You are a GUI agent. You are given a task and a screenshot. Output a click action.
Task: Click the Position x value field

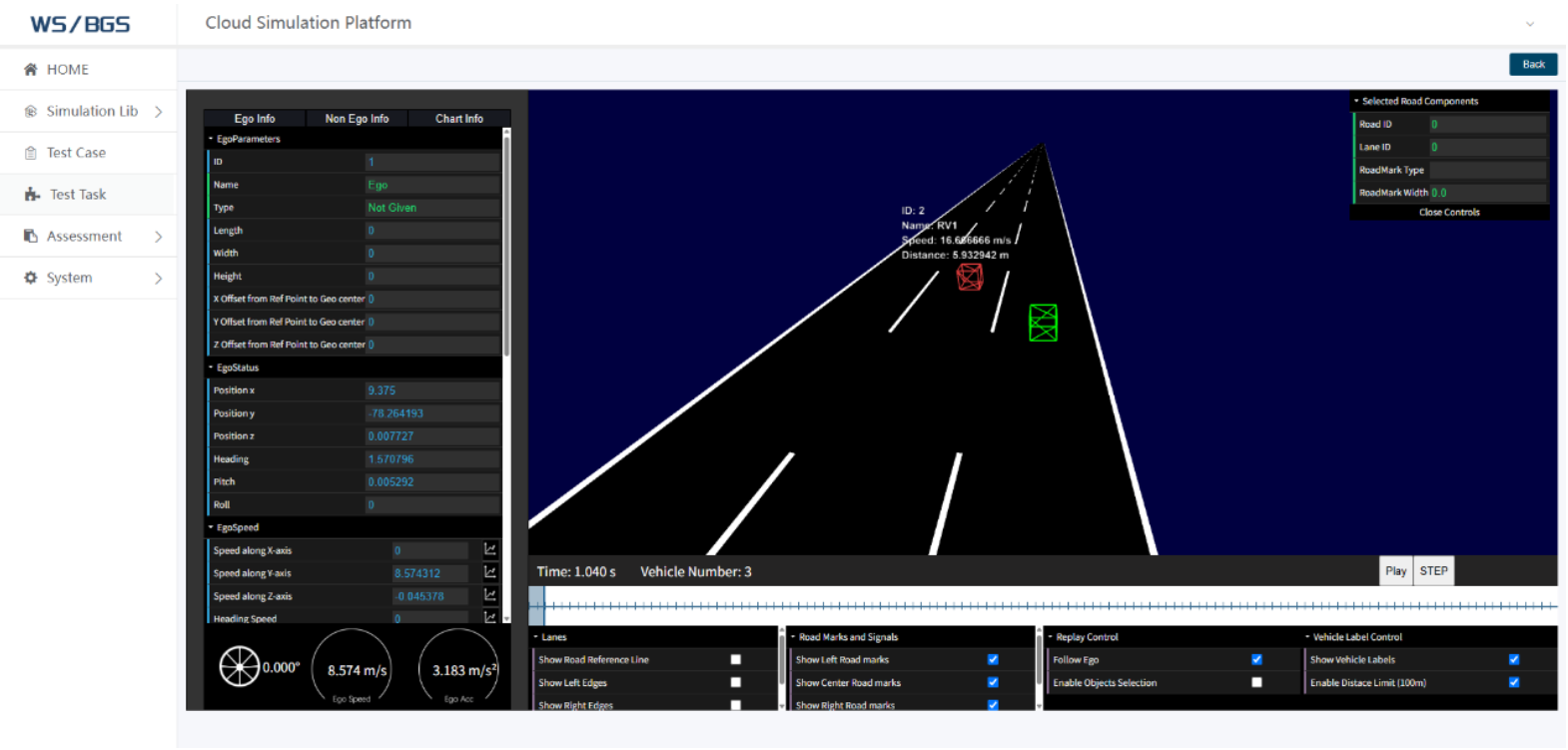tap(432, 390)
